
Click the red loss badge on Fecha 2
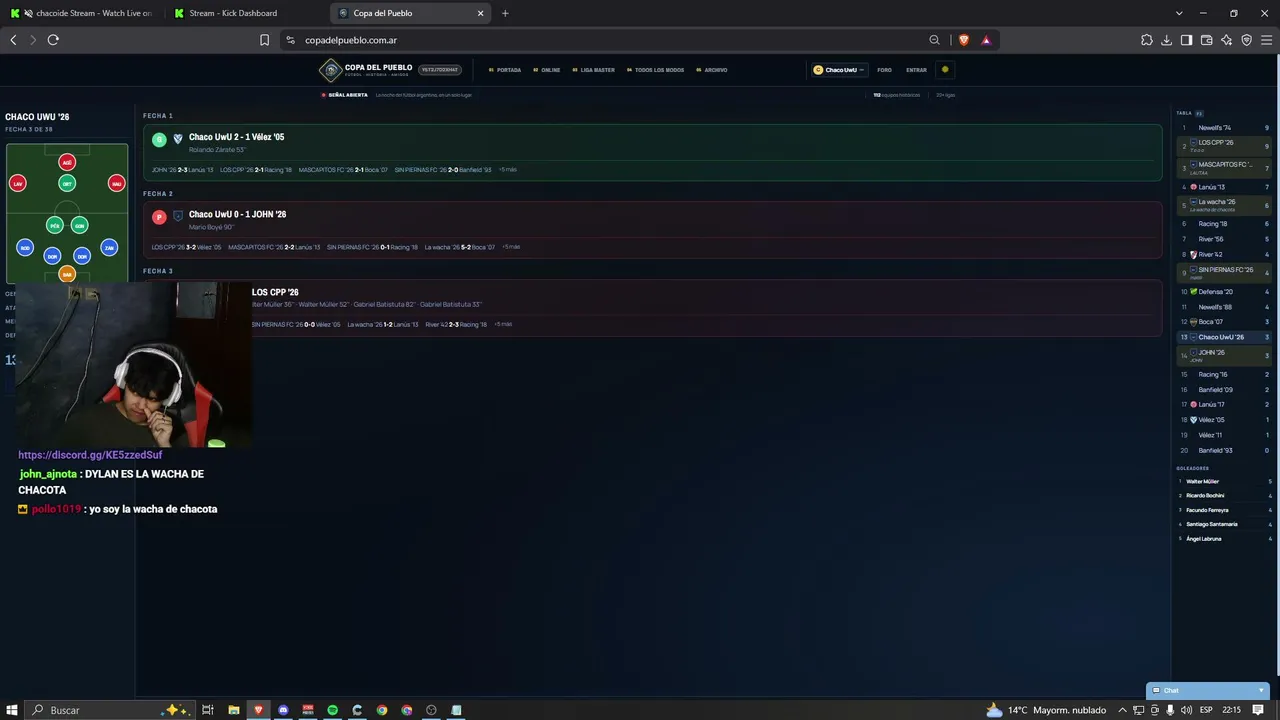coord(159,217)
